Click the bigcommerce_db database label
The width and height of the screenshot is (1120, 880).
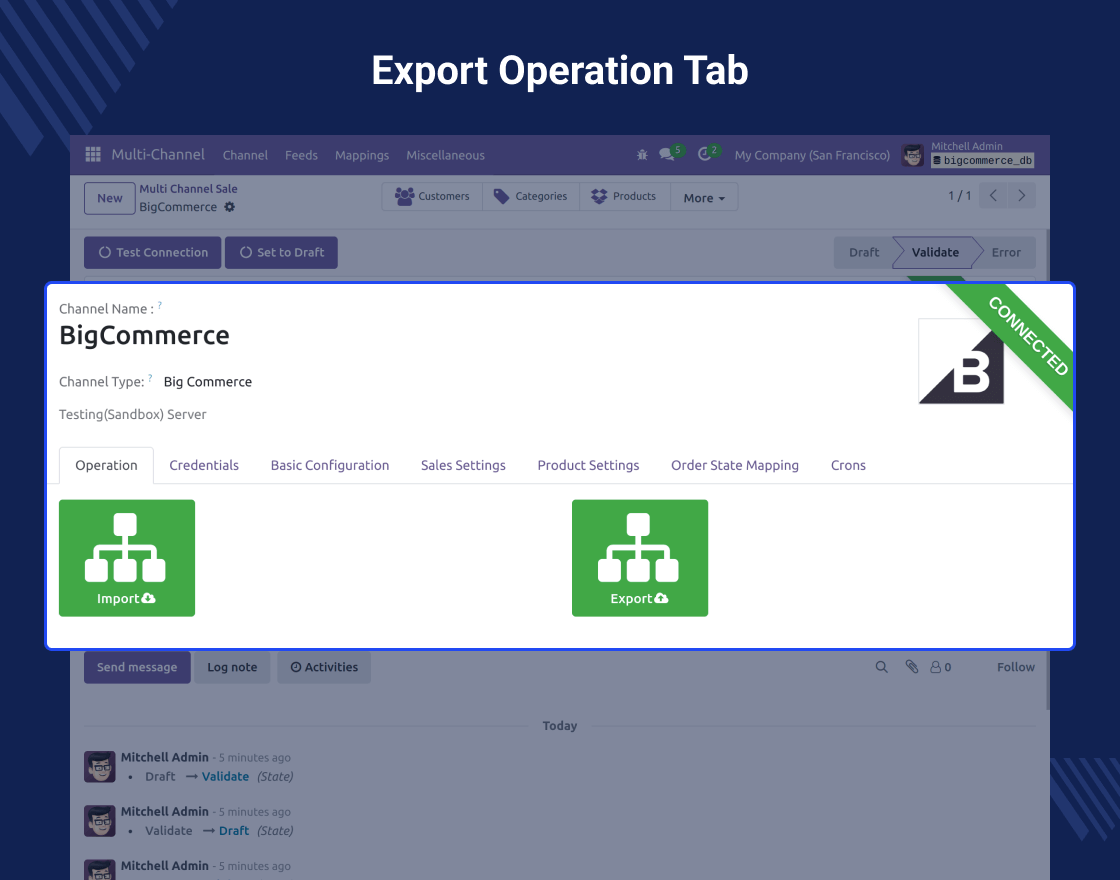tap(983, 161)
